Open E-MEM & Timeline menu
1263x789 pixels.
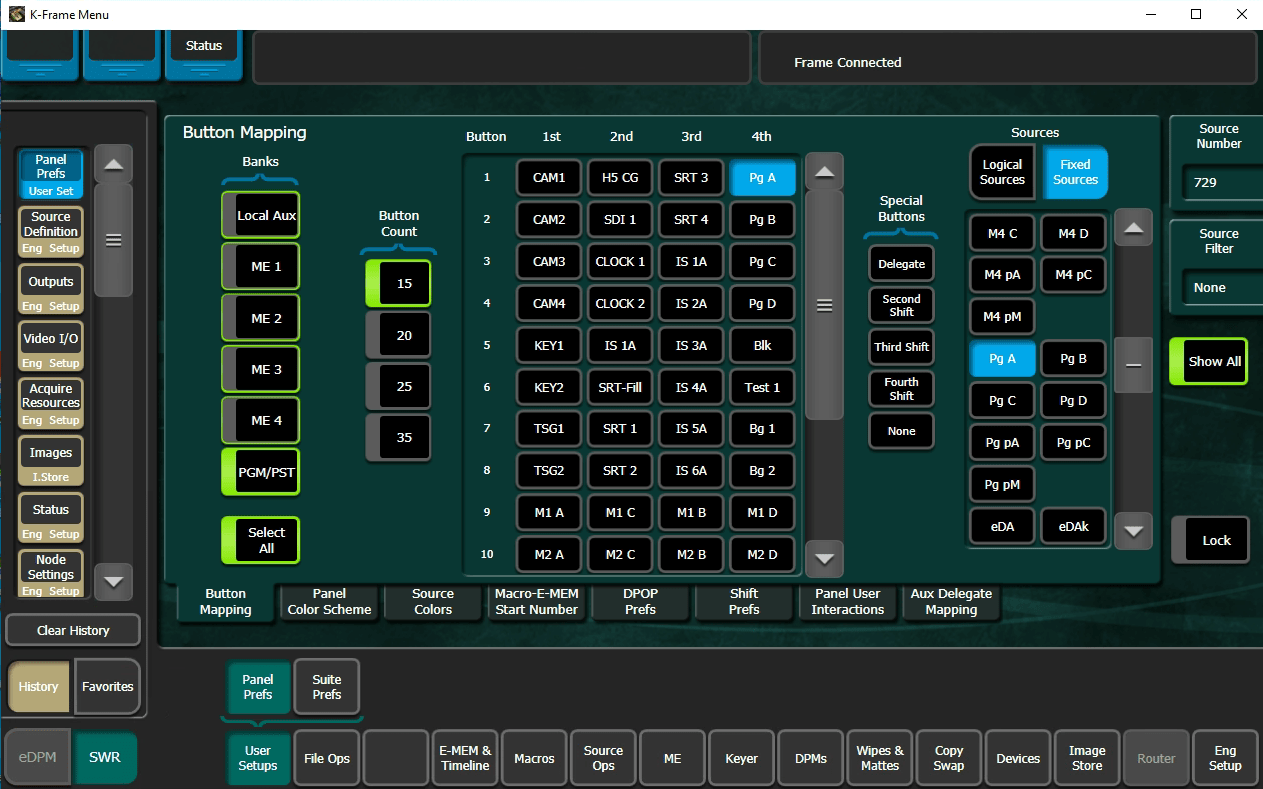tap(465, 758)
